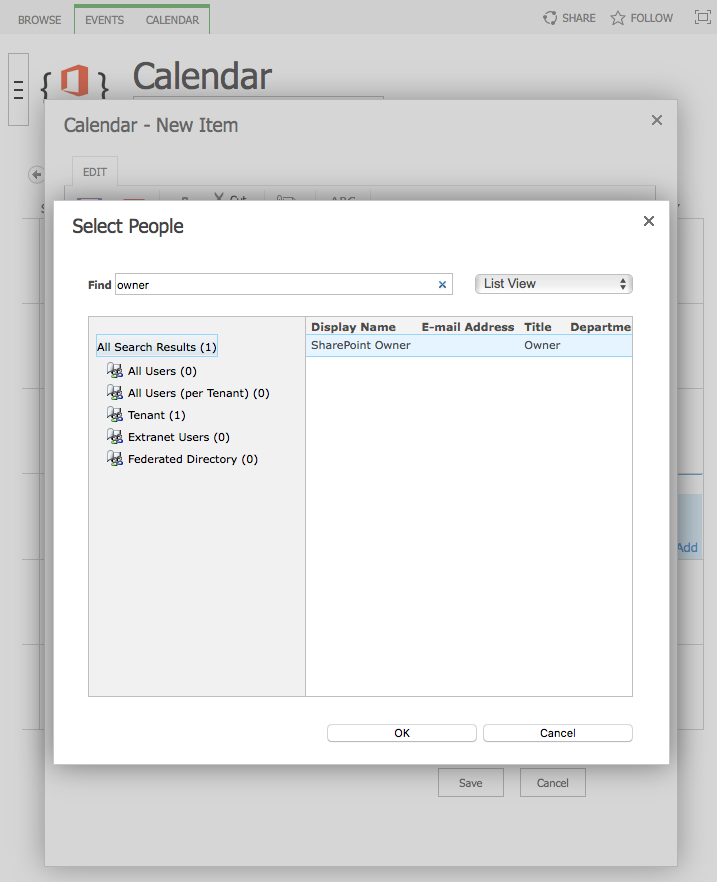Open the hamburger navigation menu
The height and width of the screenshot is (882, 717).
pos(19,89)
